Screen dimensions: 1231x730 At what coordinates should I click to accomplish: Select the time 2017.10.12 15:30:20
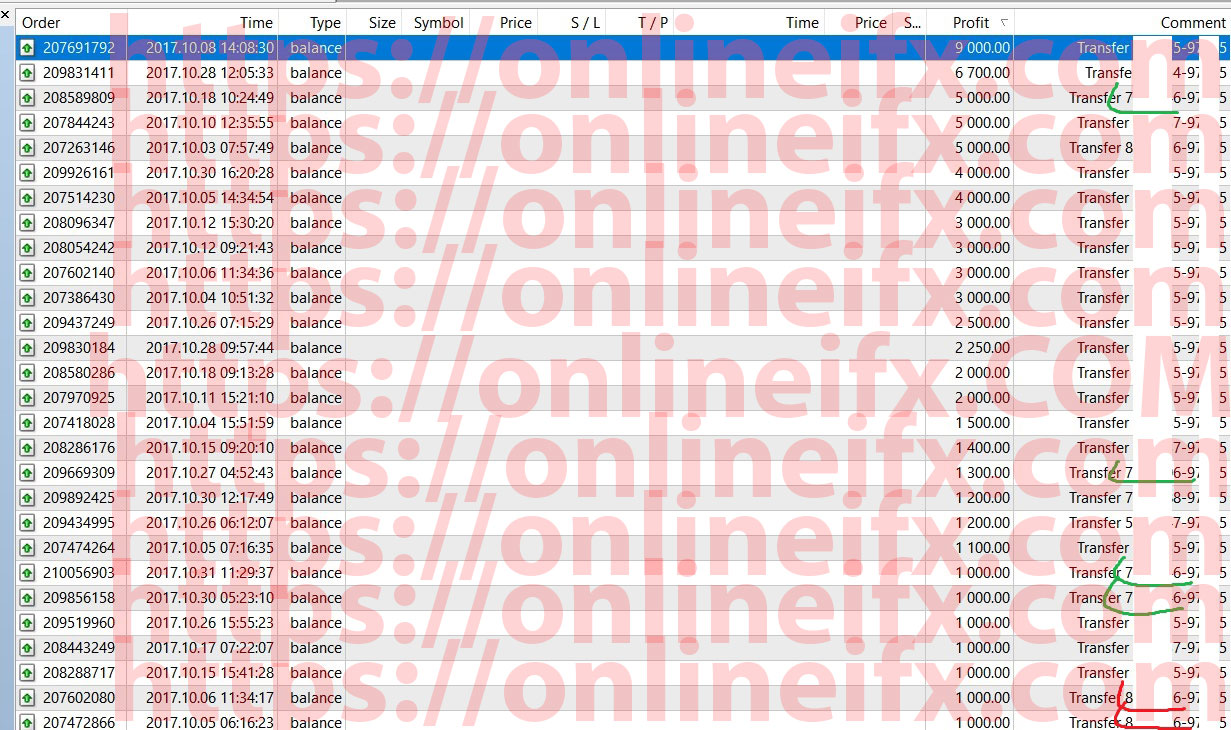click(x=209, y=223)
